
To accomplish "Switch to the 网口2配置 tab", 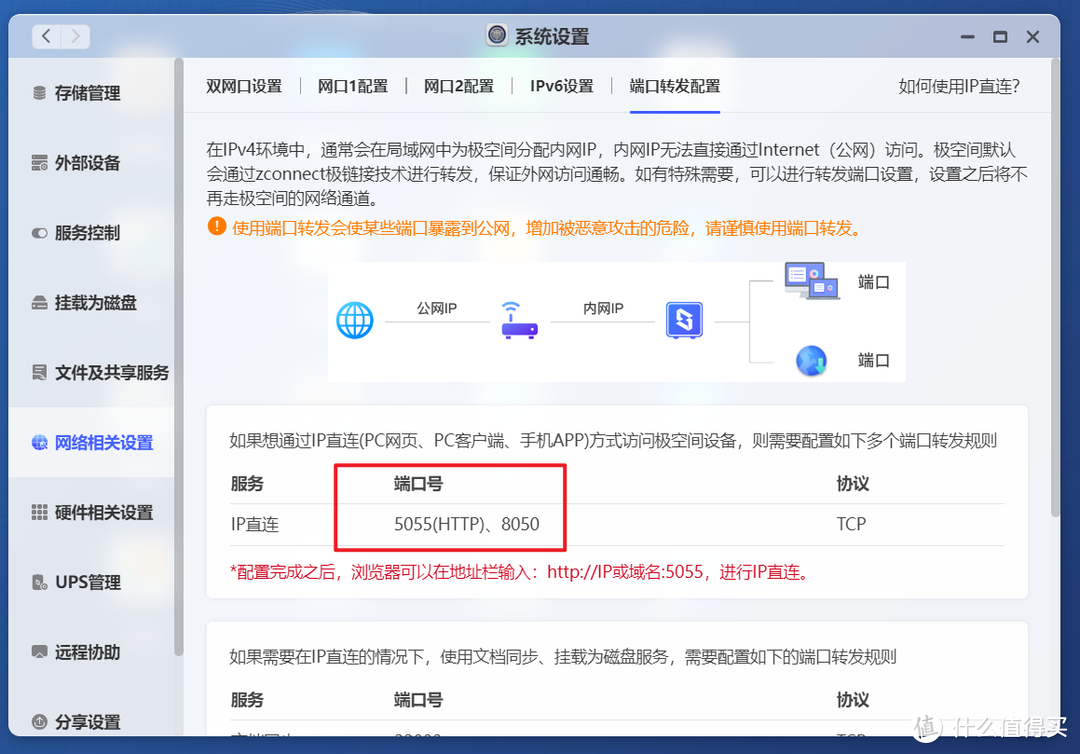I will (460, 86).
